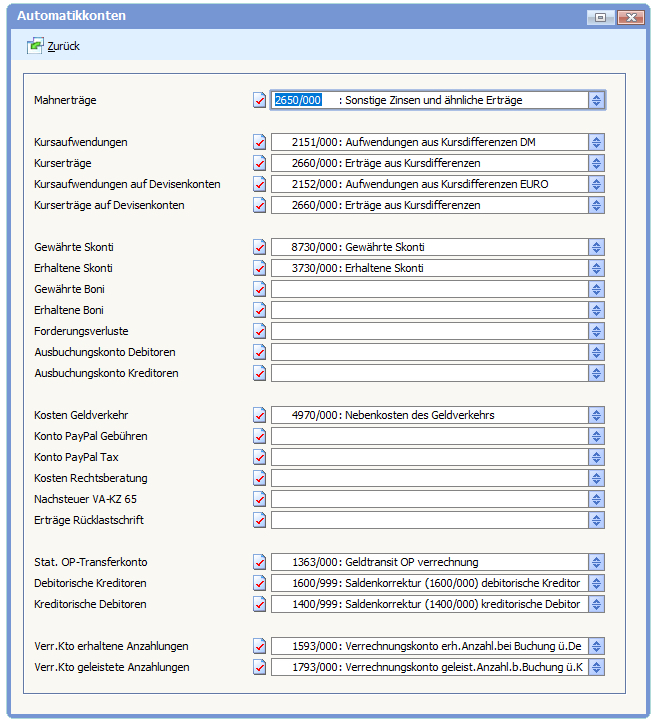Click the edit icon next to Konto PayPal Tax
Screen dimensions: 652x722
[x=260, y=457]
